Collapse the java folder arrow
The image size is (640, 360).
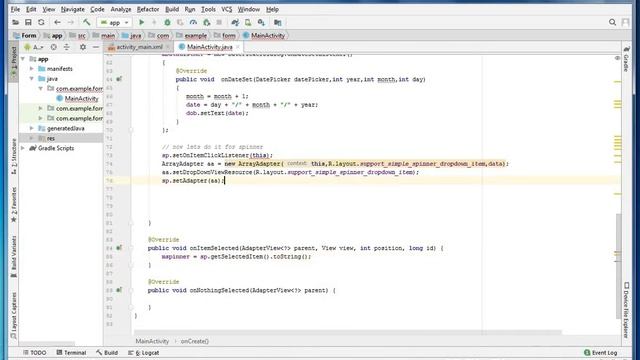(x=31, y=79)
